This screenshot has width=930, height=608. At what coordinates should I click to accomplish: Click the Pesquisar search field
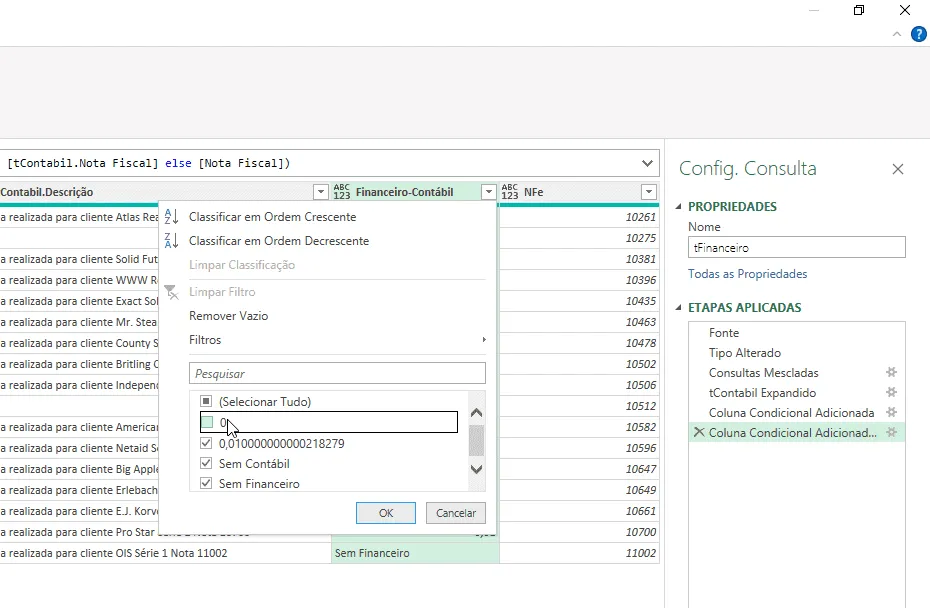[337, 374]
